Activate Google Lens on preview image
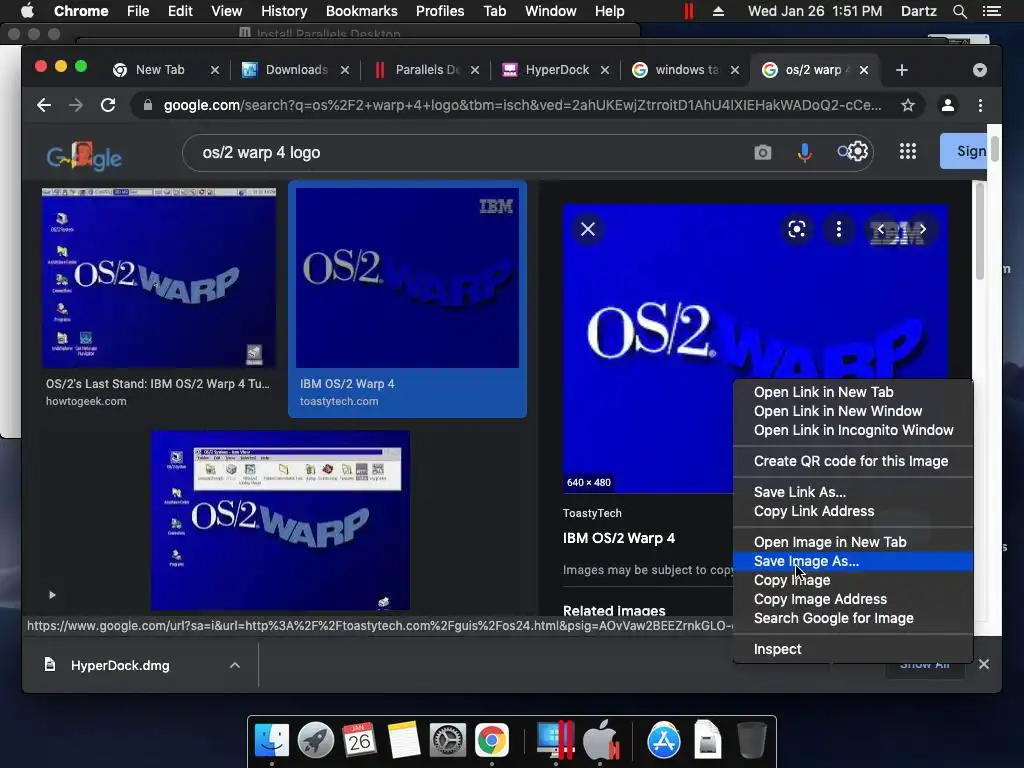The image size is (1024, 768). point(797,229)
